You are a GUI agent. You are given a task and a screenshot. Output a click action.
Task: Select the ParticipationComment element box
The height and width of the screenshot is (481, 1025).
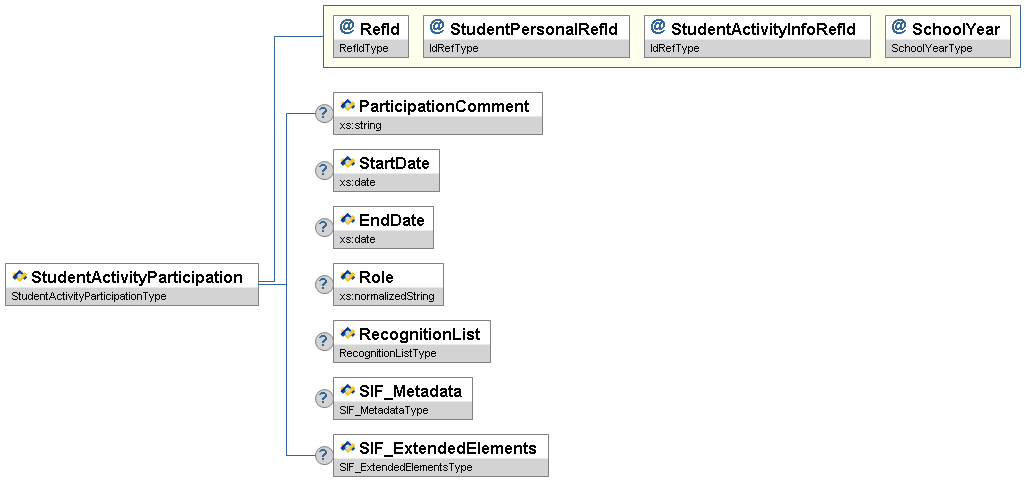click(x=443, y=106)
